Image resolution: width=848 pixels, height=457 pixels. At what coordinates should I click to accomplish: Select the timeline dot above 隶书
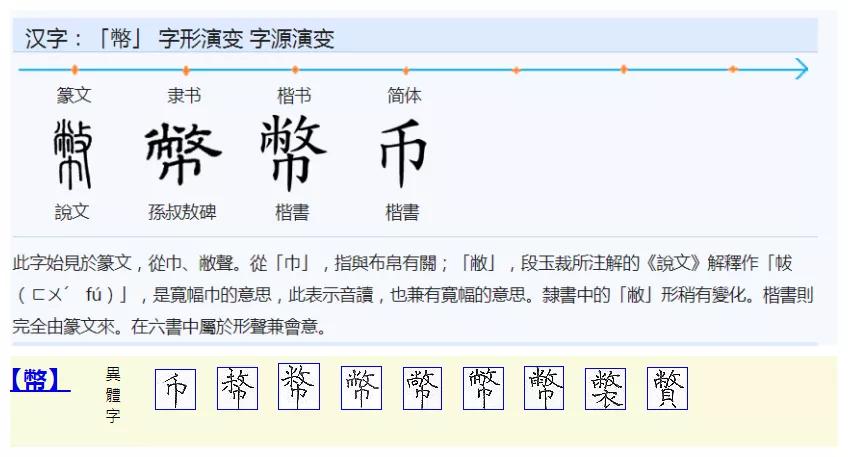(186, 70)
